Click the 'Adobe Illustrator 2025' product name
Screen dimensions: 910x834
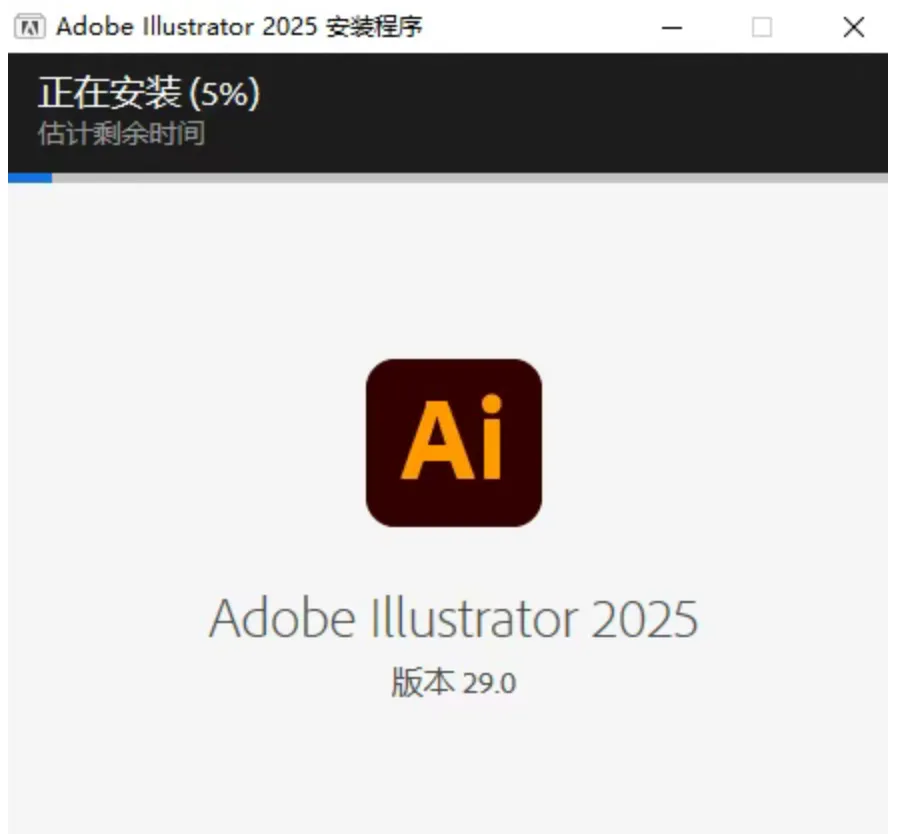[x=453, y=619]
